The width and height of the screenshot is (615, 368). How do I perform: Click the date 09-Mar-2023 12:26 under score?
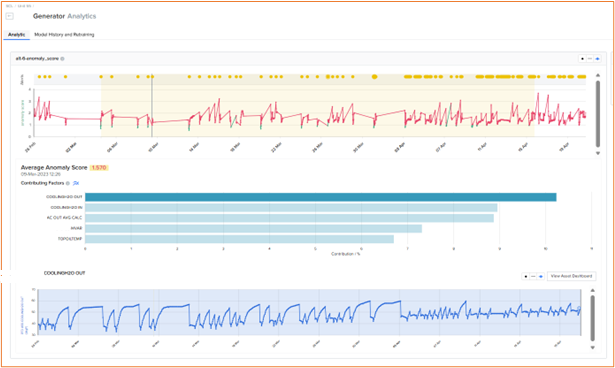(41, 174)
